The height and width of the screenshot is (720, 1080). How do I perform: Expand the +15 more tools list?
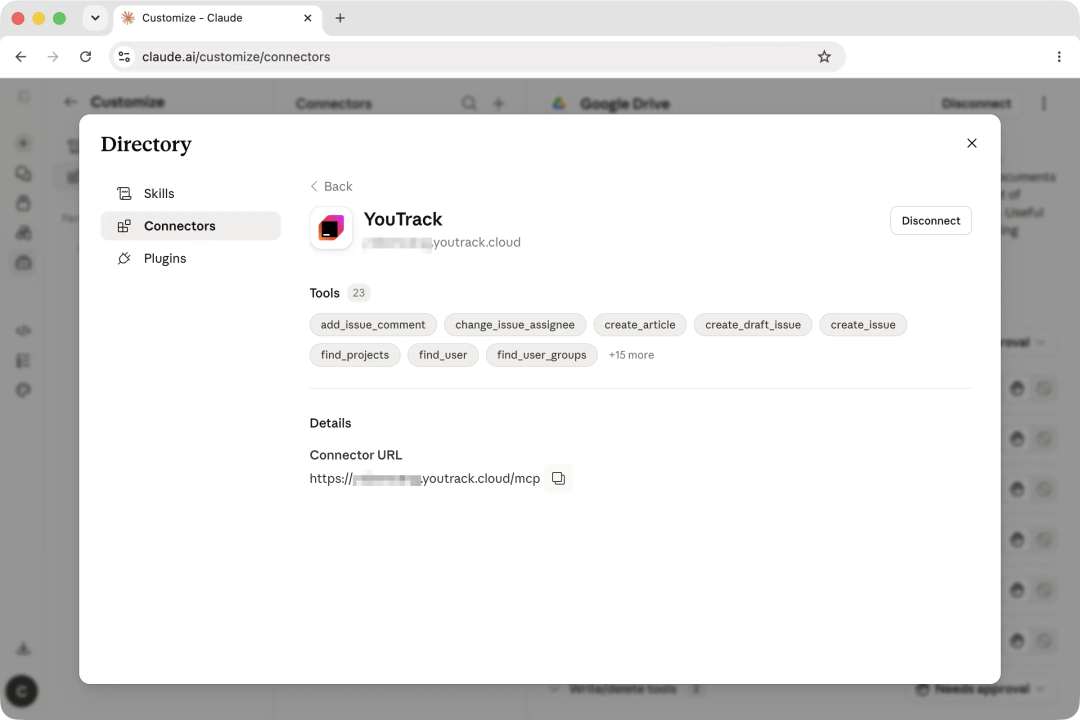coord(632,355)
